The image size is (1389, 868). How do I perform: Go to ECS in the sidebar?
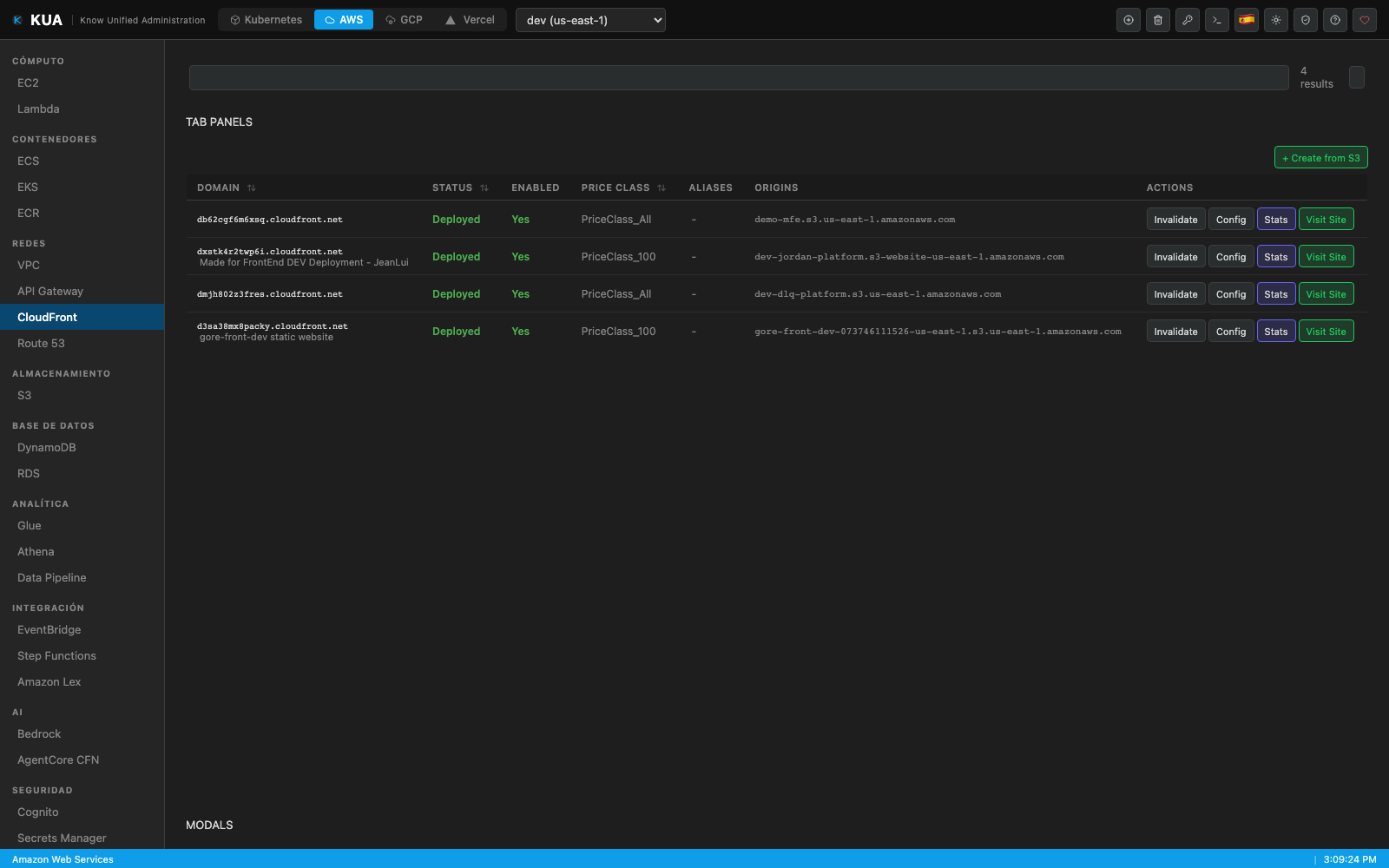(x=82, y=161)
